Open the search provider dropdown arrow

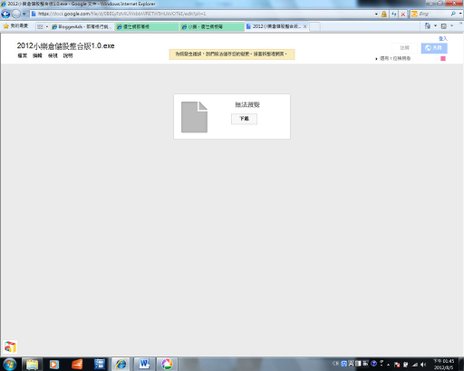coord(461,14)
